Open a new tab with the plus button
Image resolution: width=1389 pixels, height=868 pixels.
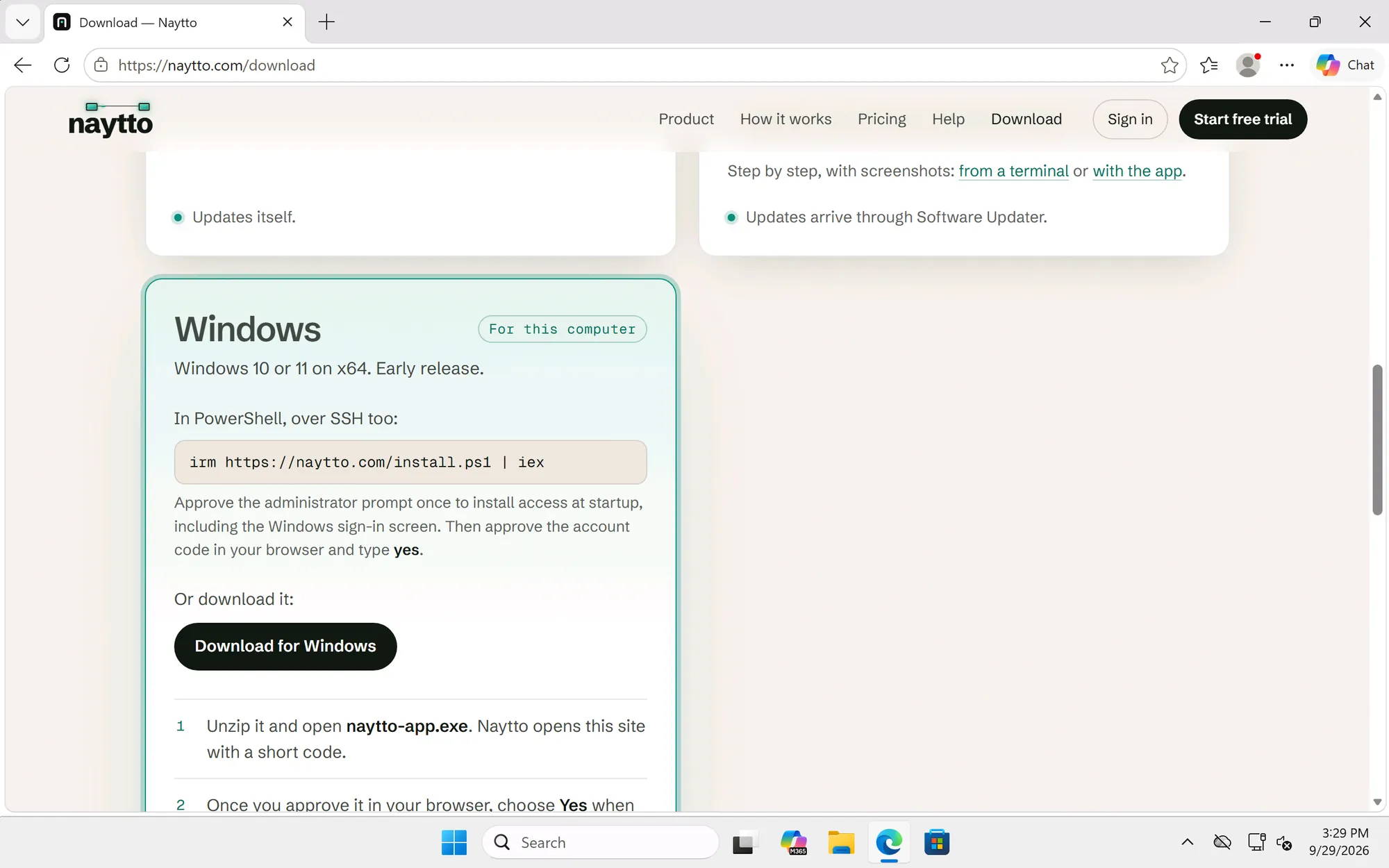click(326, 22)
